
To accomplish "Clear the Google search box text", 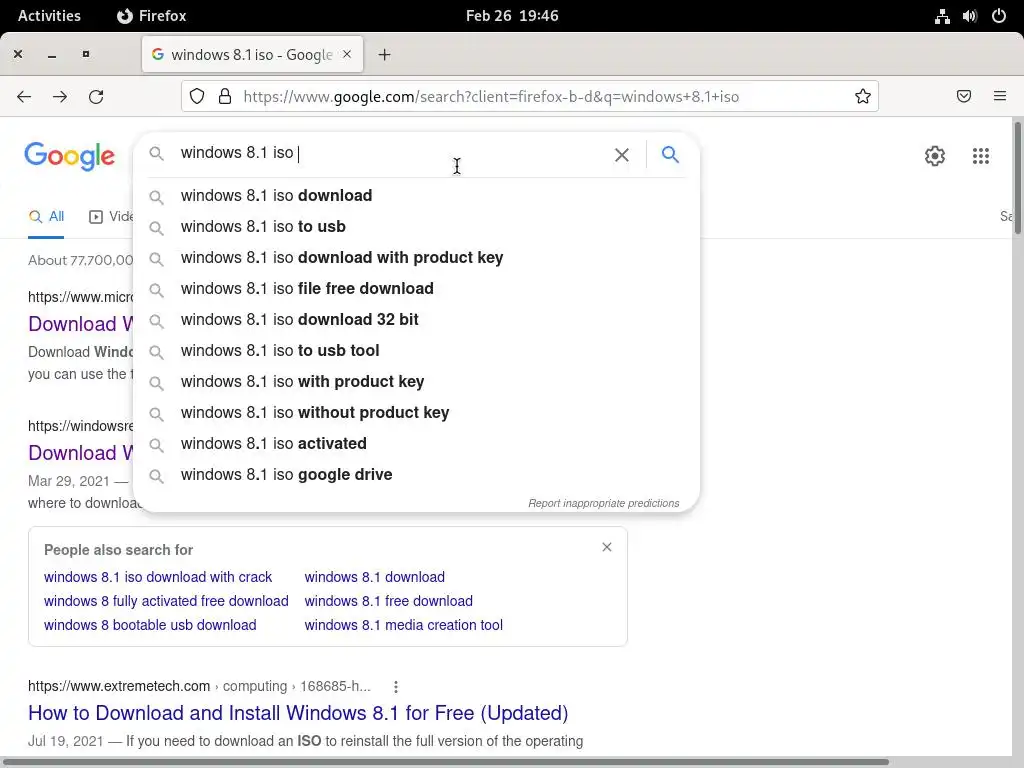I will 622,155.
